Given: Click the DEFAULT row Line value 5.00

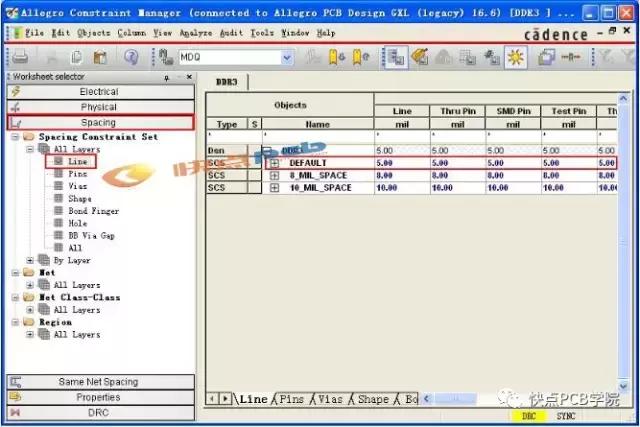Looking at the screenshot, I should click(x=401, y=163).
